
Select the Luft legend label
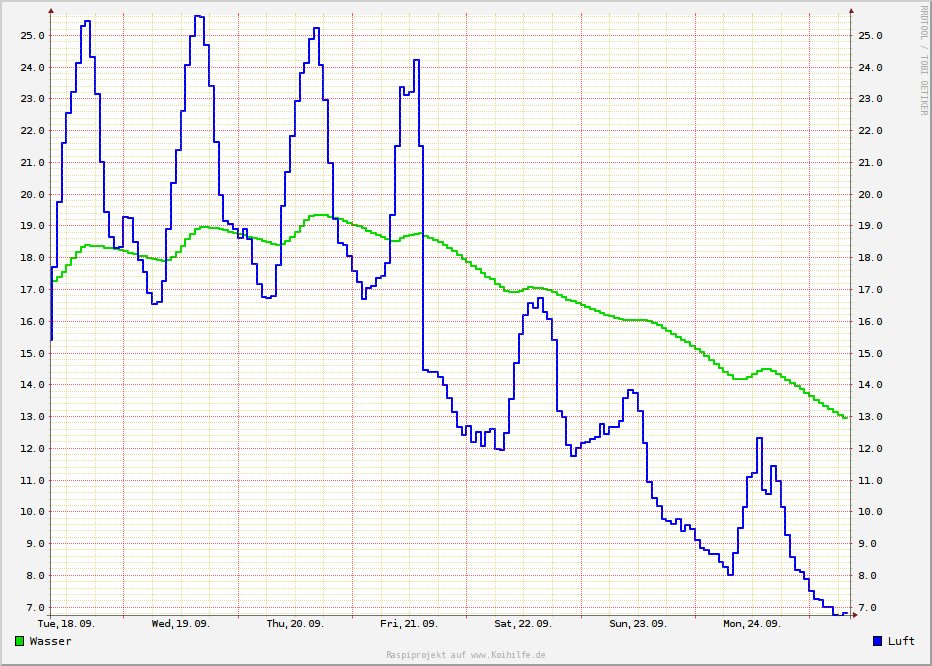901,641
